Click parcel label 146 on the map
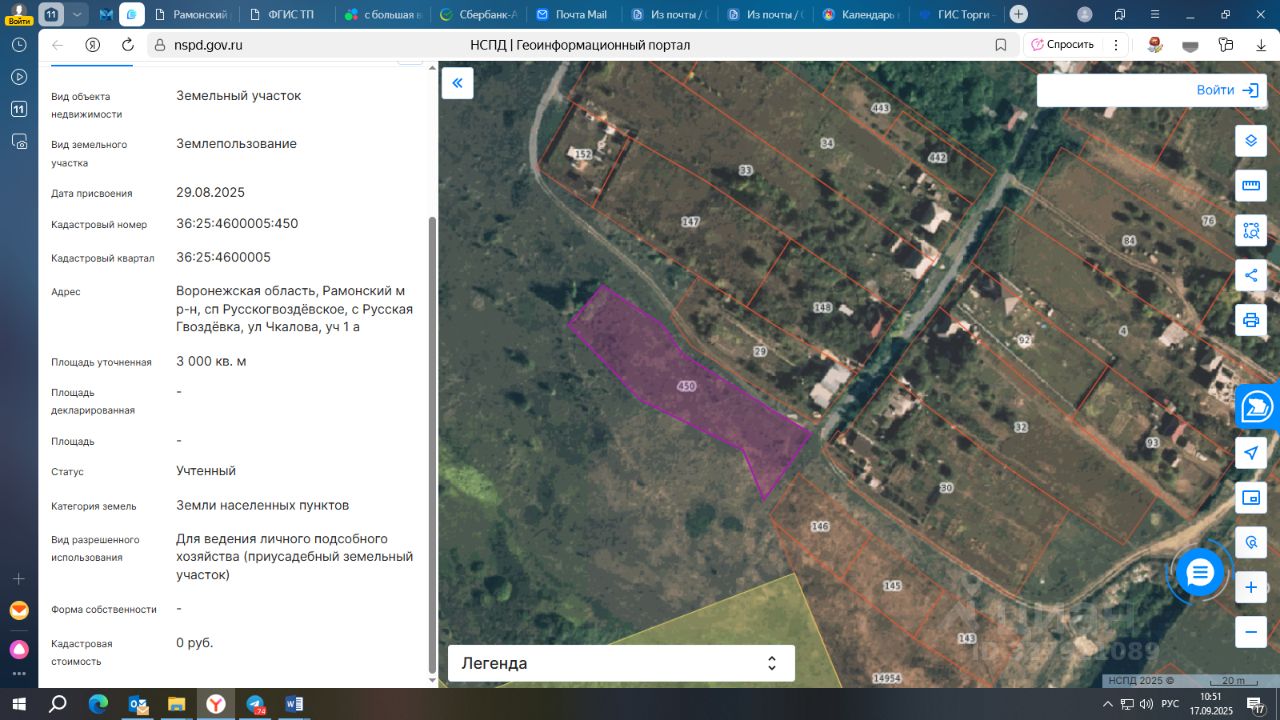The height and width of the screenshot is (720, 1280). click(820, 526)
